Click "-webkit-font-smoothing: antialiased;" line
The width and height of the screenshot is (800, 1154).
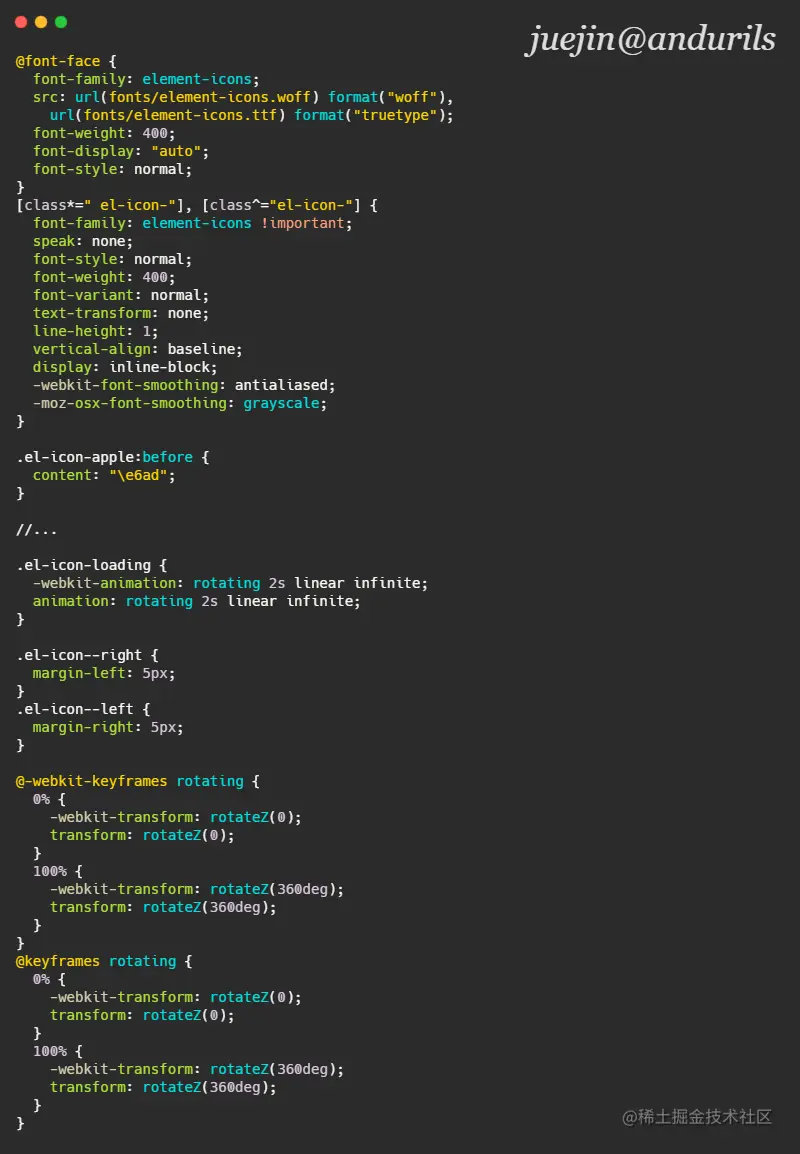coord(184,385)
